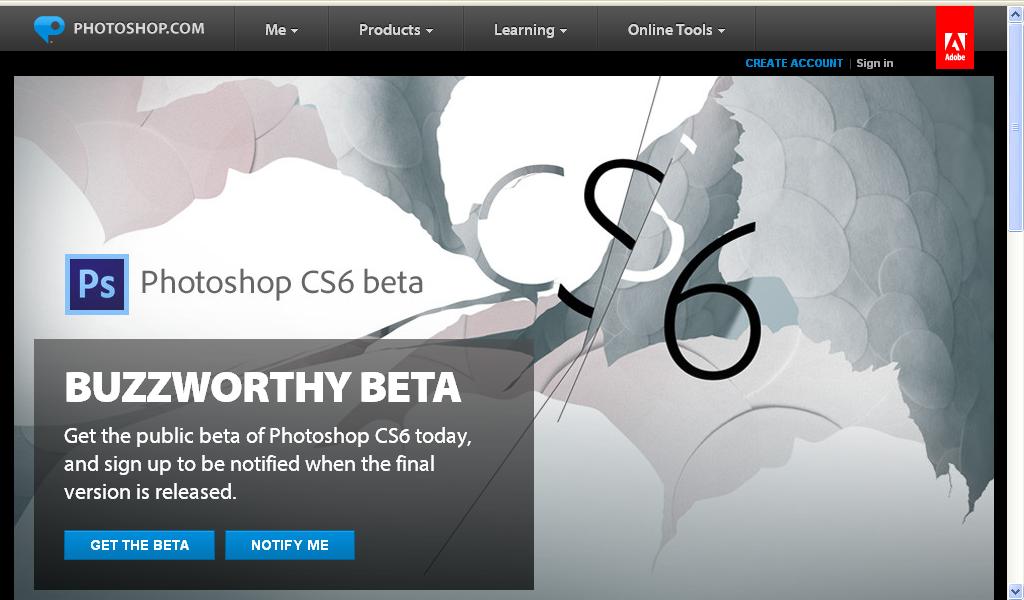Viewport: 1024px width, 600px height.
Task: Click the vertical scrollbar thumb
Action: tap(1016, 127)
